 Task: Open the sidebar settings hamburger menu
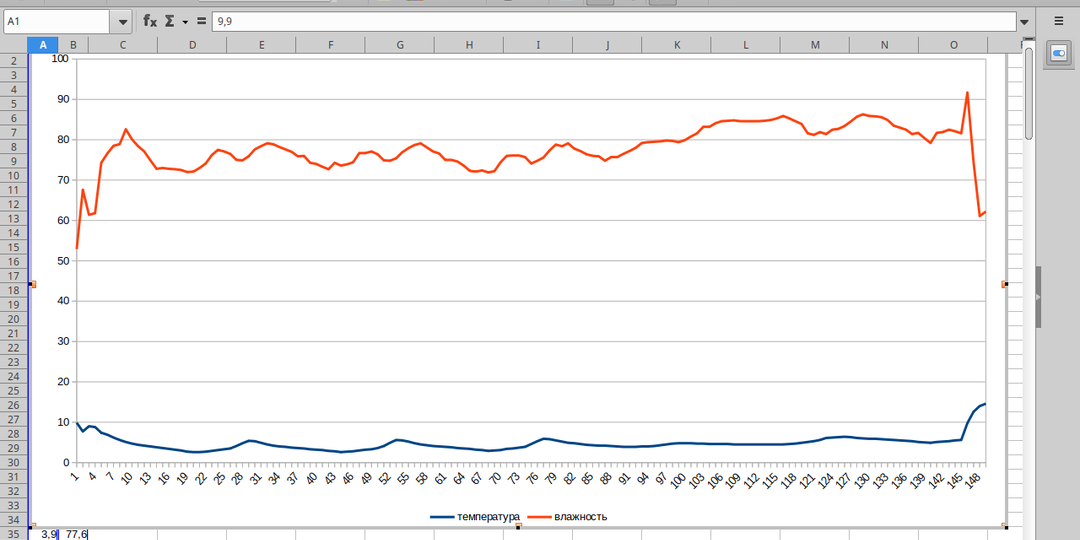click(x=1059, y=21)
